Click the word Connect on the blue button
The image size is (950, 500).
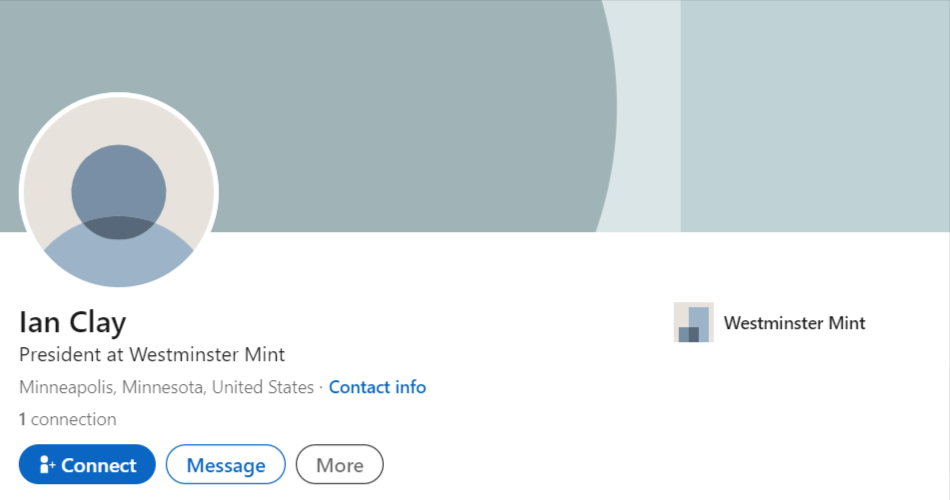(99, 465)
